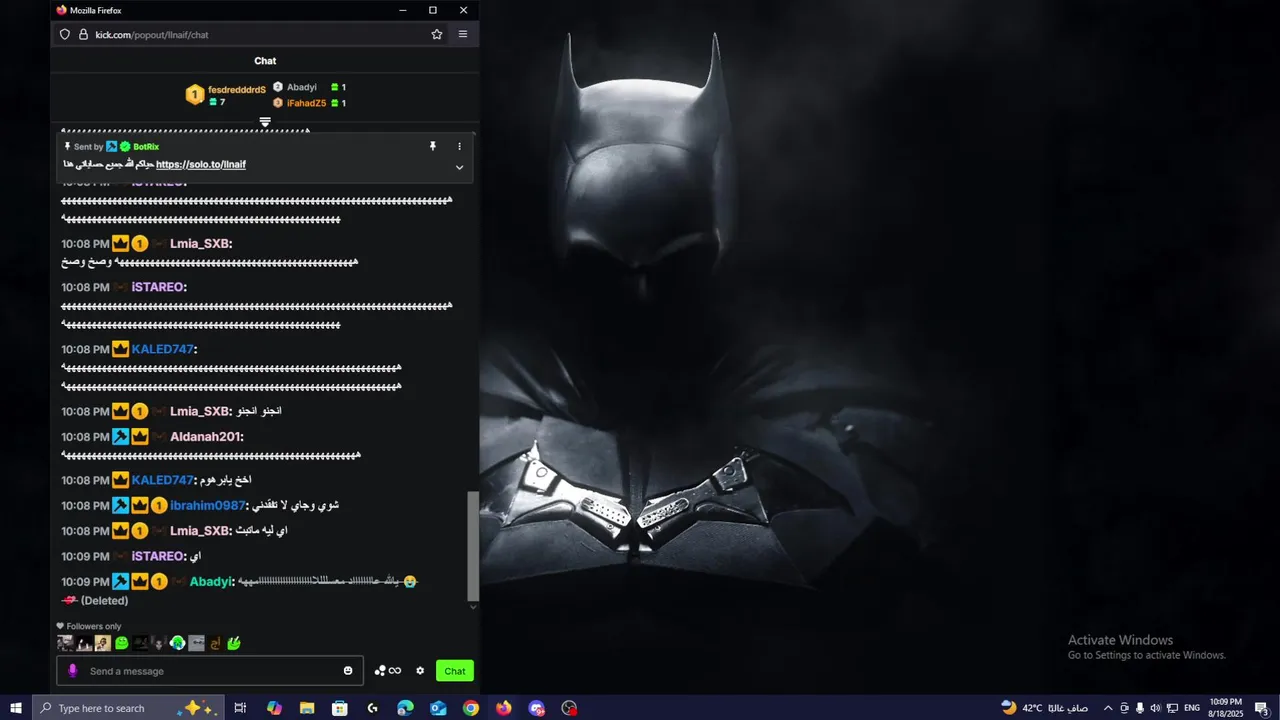Open iSTAREO username at 10:09 PM

[158, 556]
